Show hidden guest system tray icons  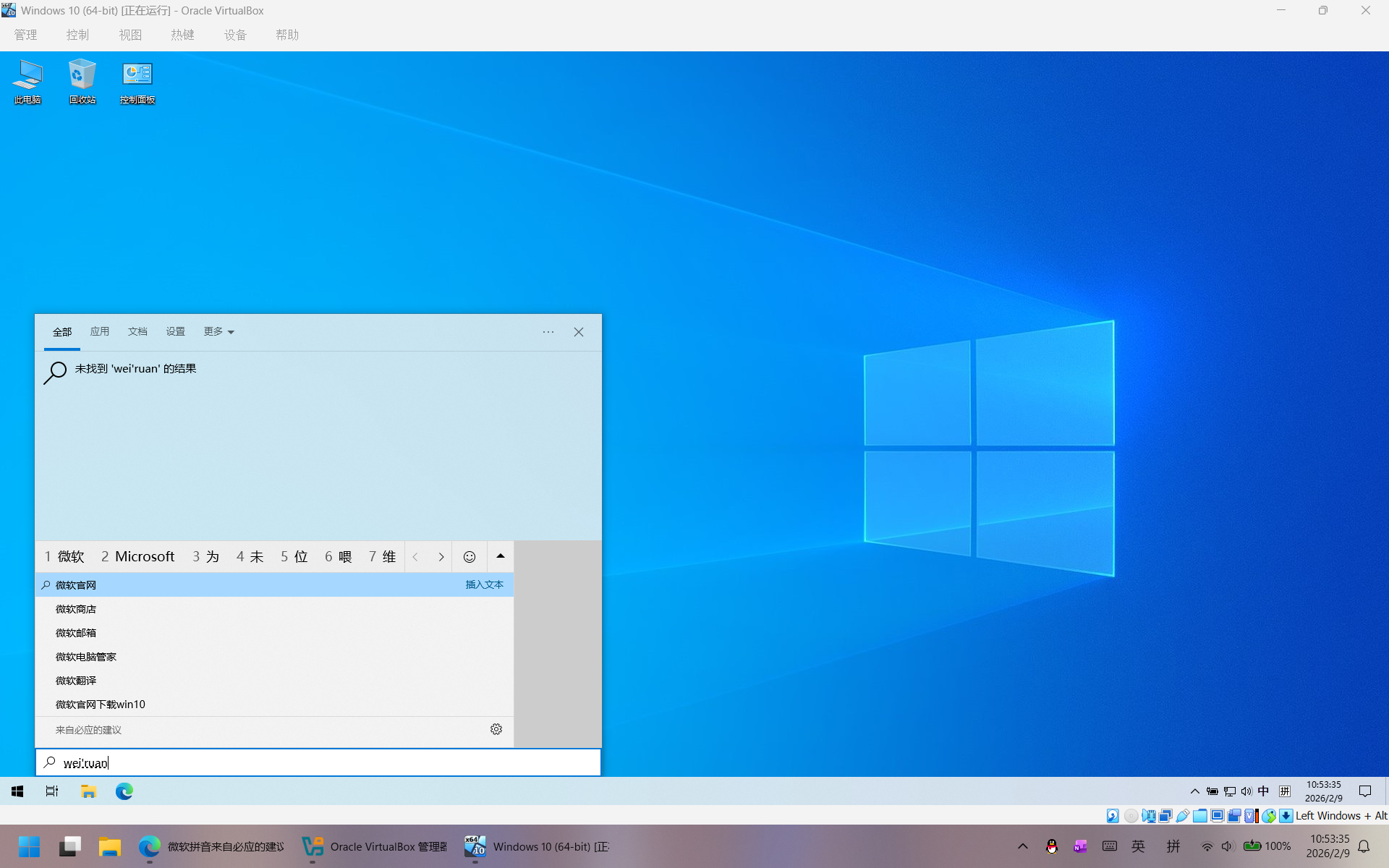click(1194, 791)
